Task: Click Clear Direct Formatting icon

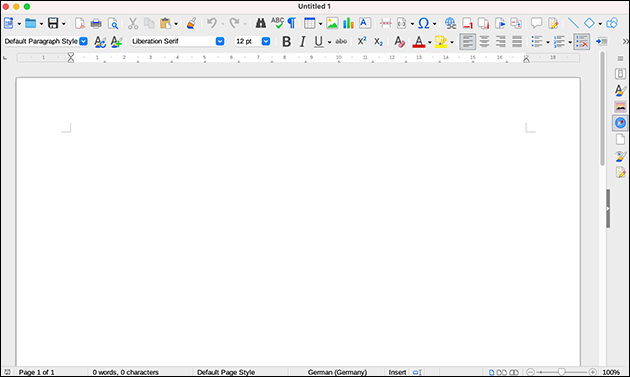Action: click(x=399, y=41)
